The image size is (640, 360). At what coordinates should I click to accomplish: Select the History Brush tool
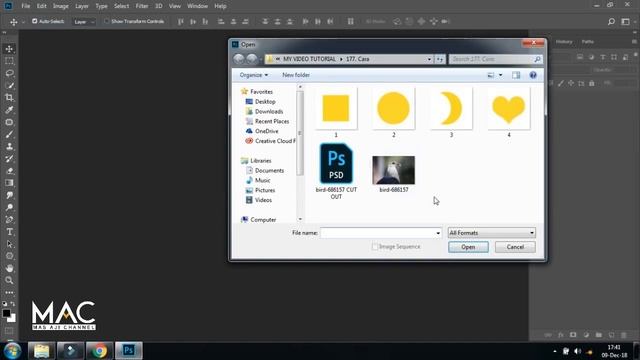click(x=9, y=159)
